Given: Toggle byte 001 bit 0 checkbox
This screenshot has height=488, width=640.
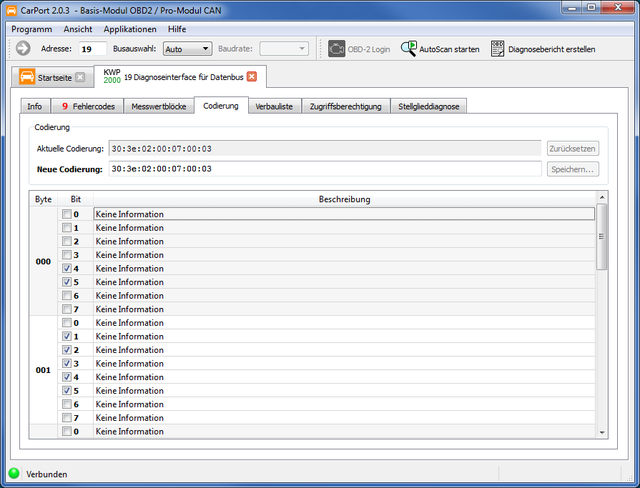Looking at the screenshot, I should [x=67, y=323].
